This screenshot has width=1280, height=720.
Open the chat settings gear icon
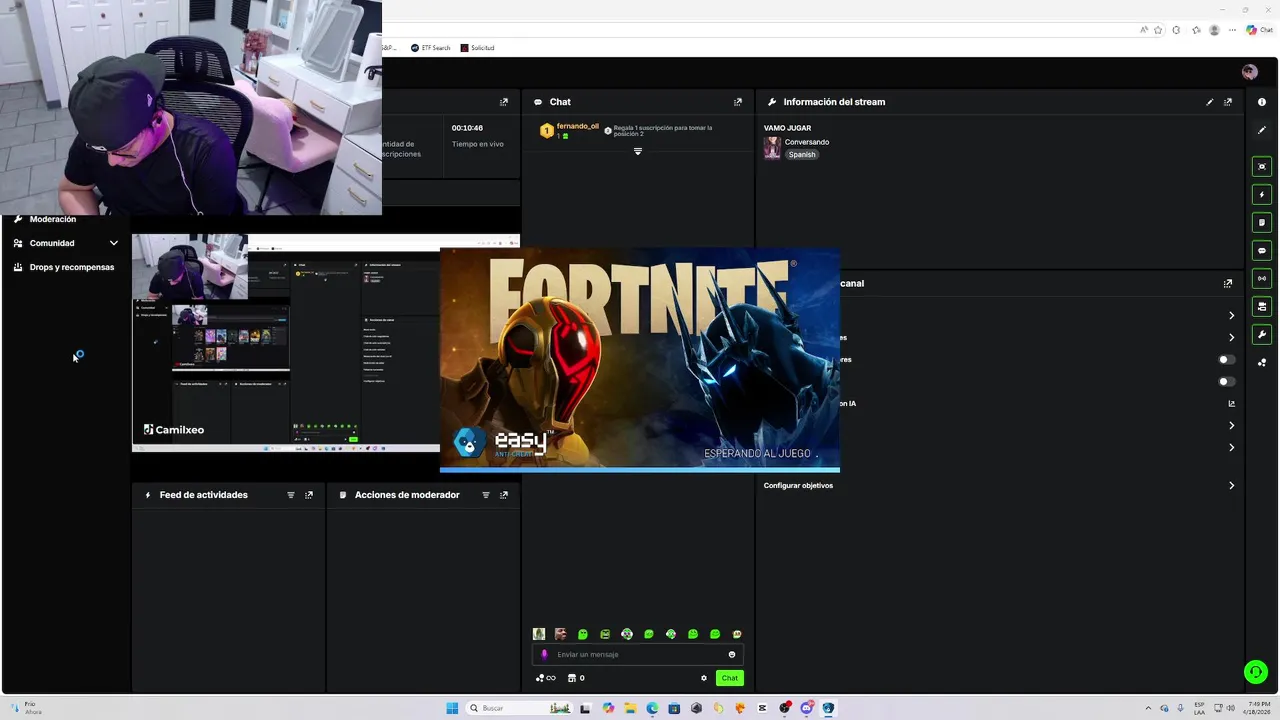[704, 678]
